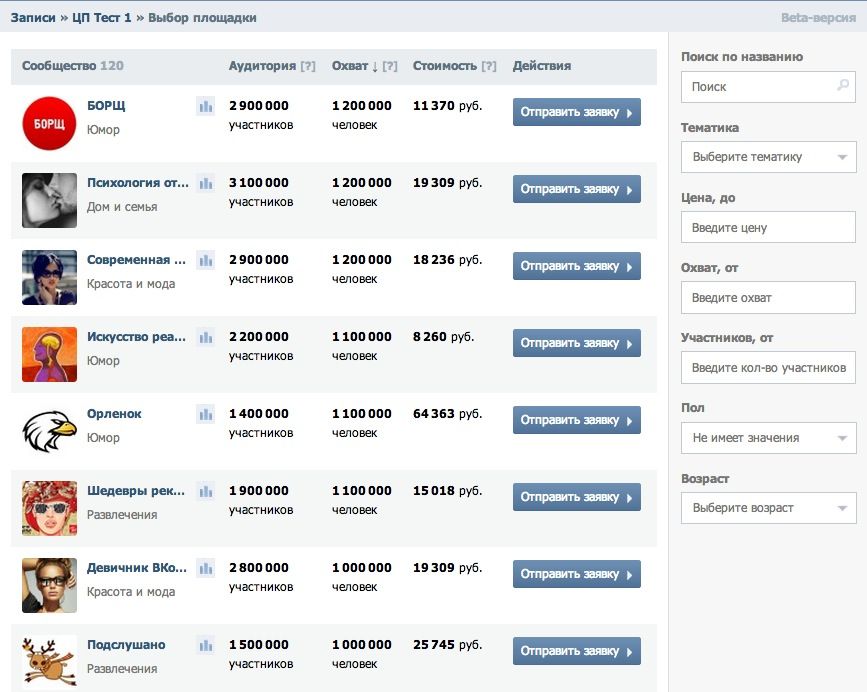
Task: Open statistics icon for Современная … row
Action: [x=206, y=260]
